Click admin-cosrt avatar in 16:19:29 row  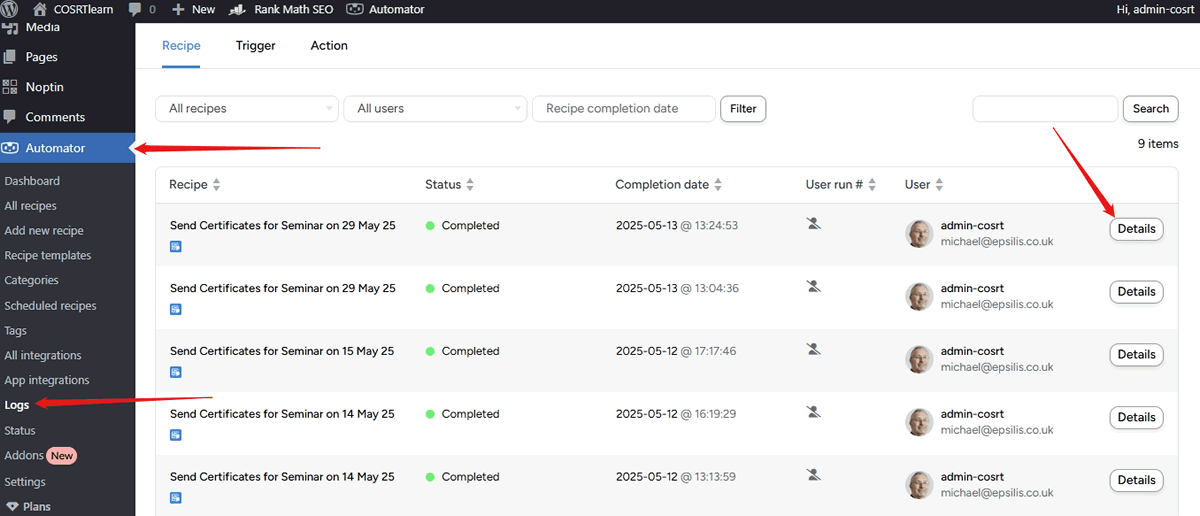click(x=919, y=422)
